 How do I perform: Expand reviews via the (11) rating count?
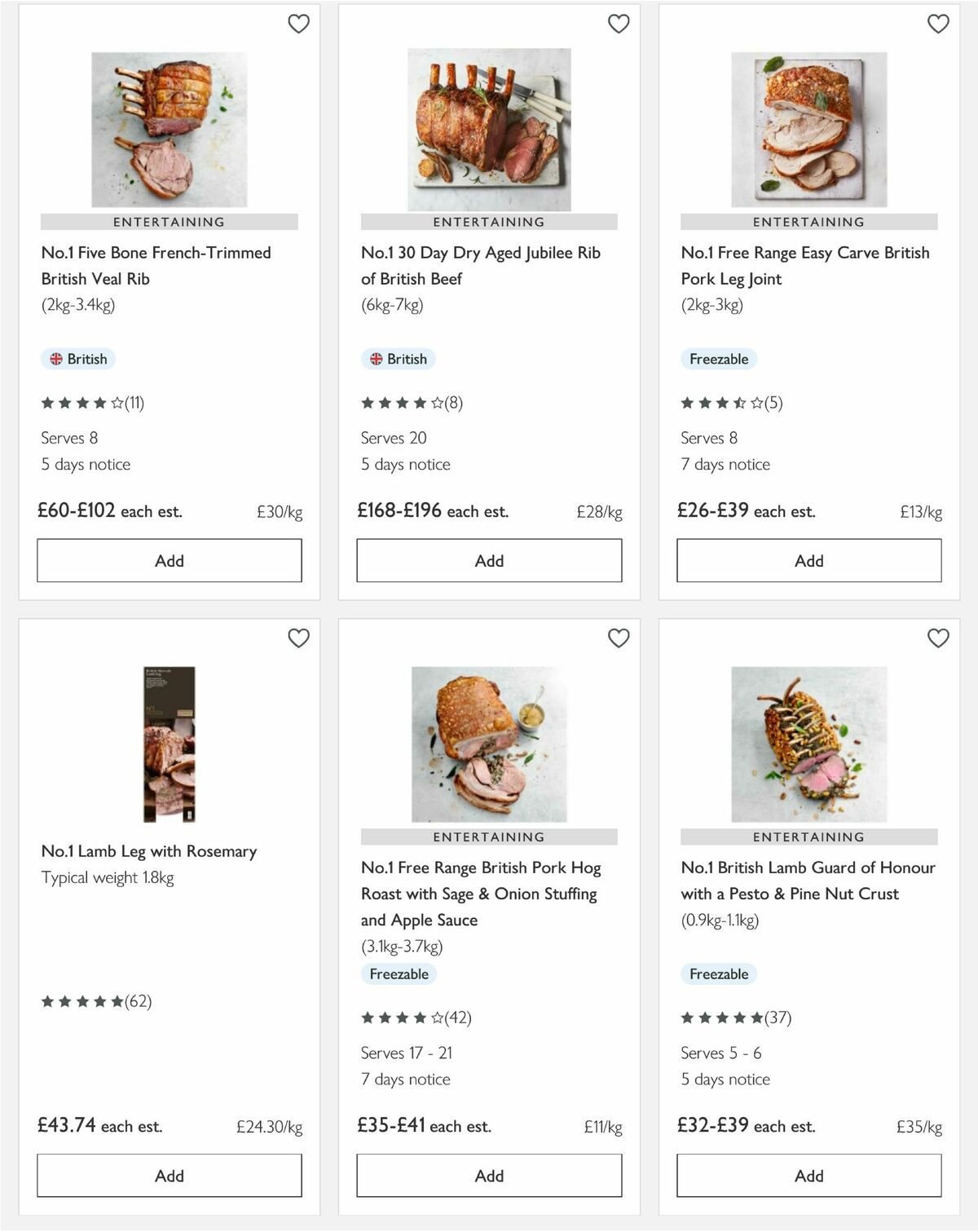point(134,403)
